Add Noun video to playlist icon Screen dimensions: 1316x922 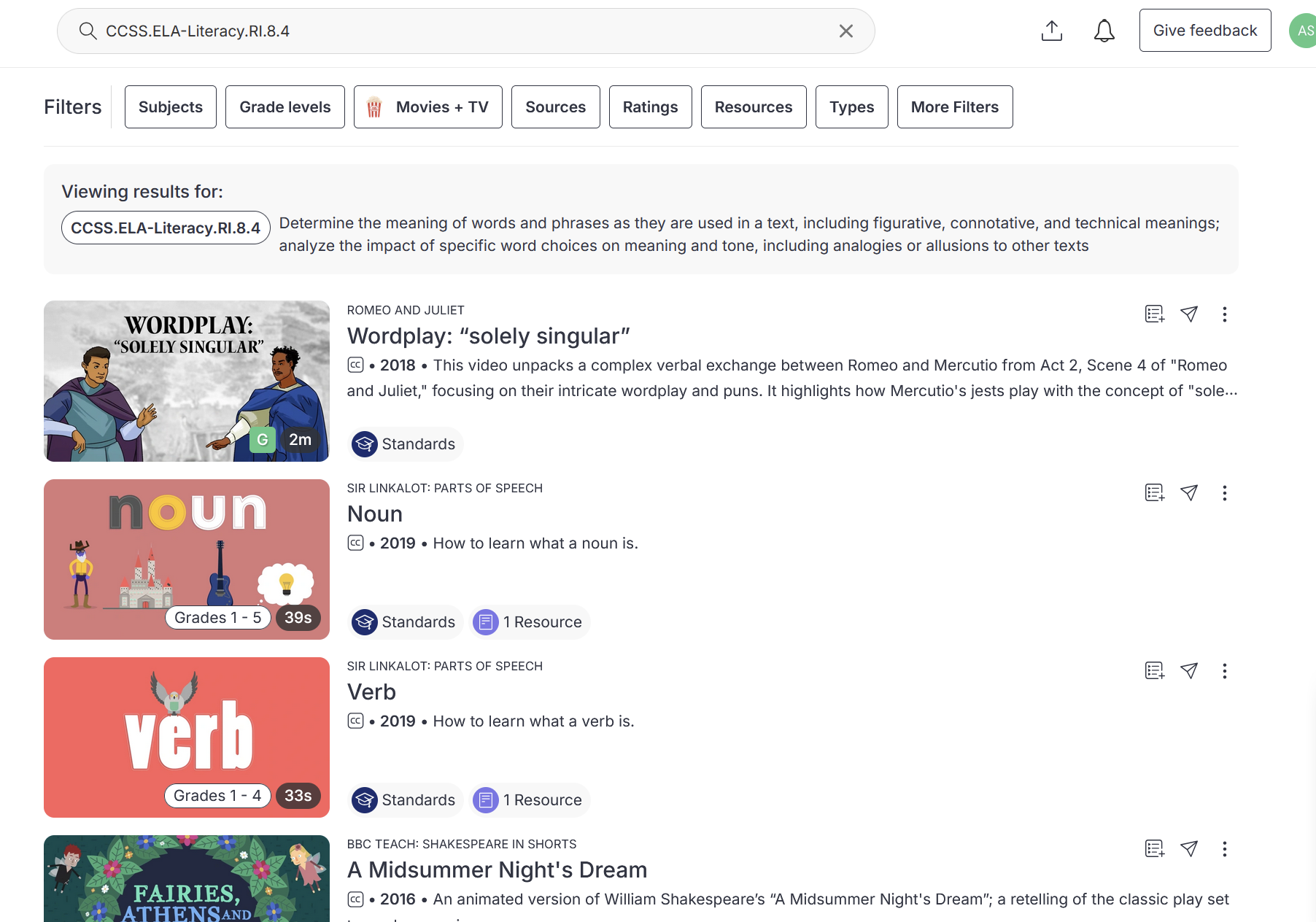(1154, 492)
